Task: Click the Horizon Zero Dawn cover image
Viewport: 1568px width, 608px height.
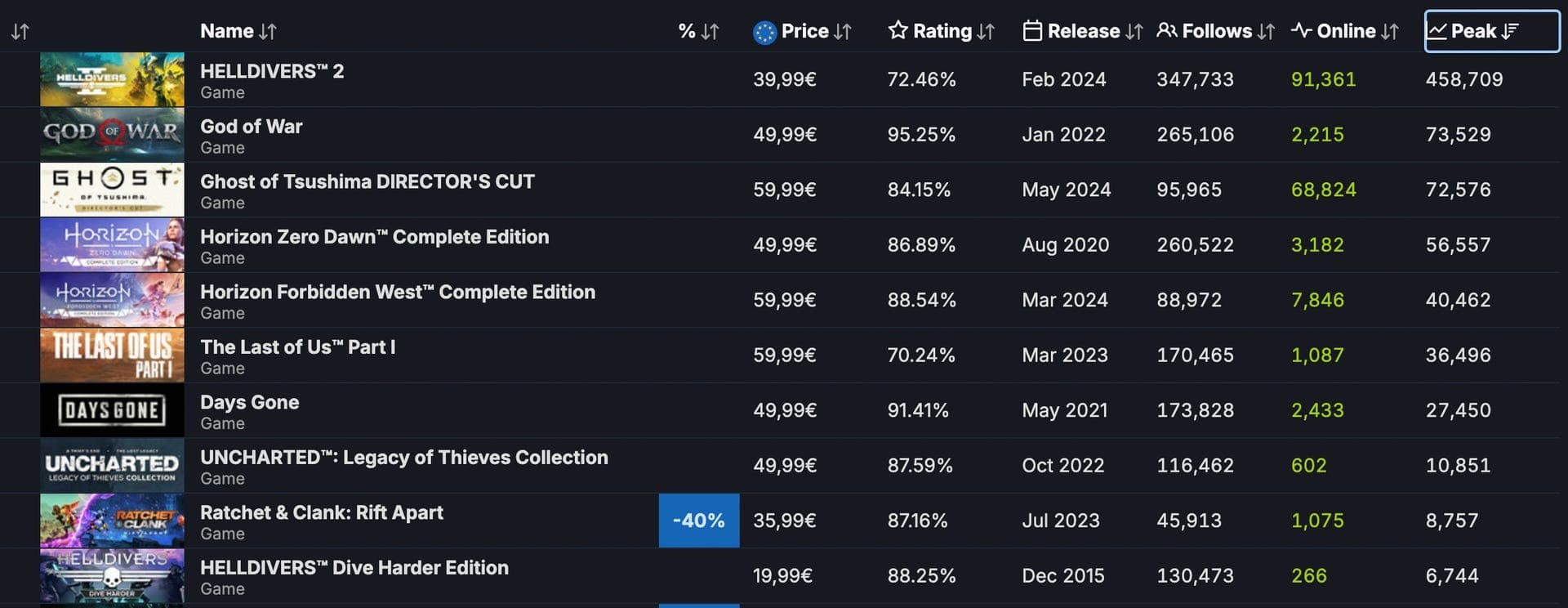Action: tap(112, 244)
